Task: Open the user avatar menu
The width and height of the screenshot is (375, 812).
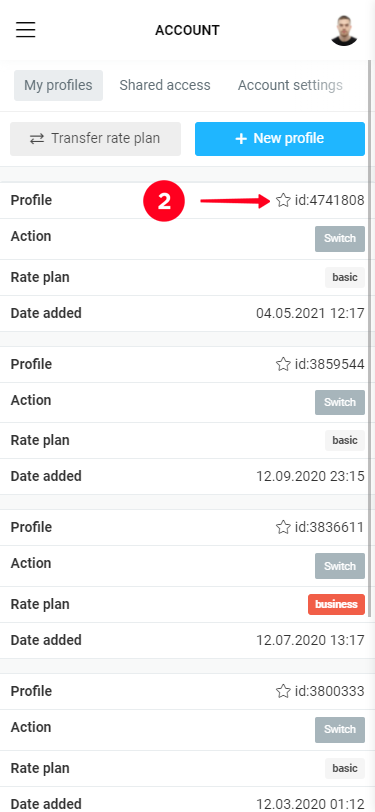Action: click(344, 30)
